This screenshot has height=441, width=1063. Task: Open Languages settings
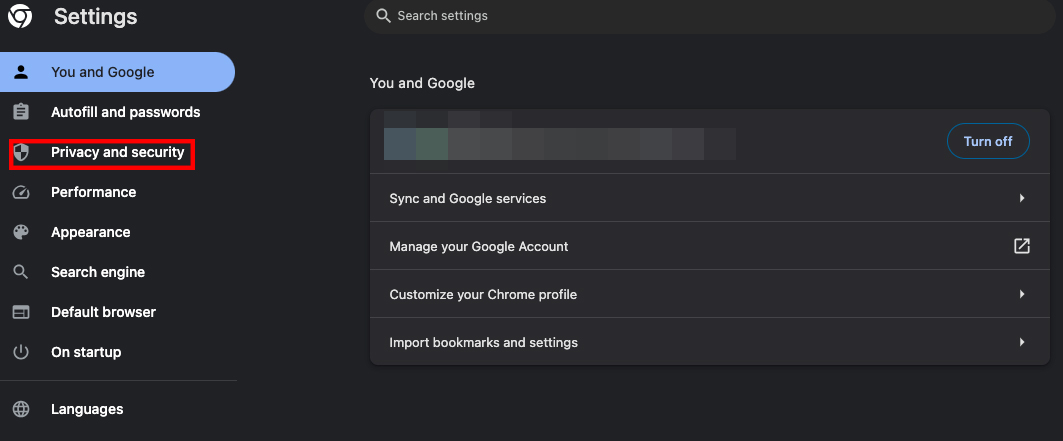117,409
